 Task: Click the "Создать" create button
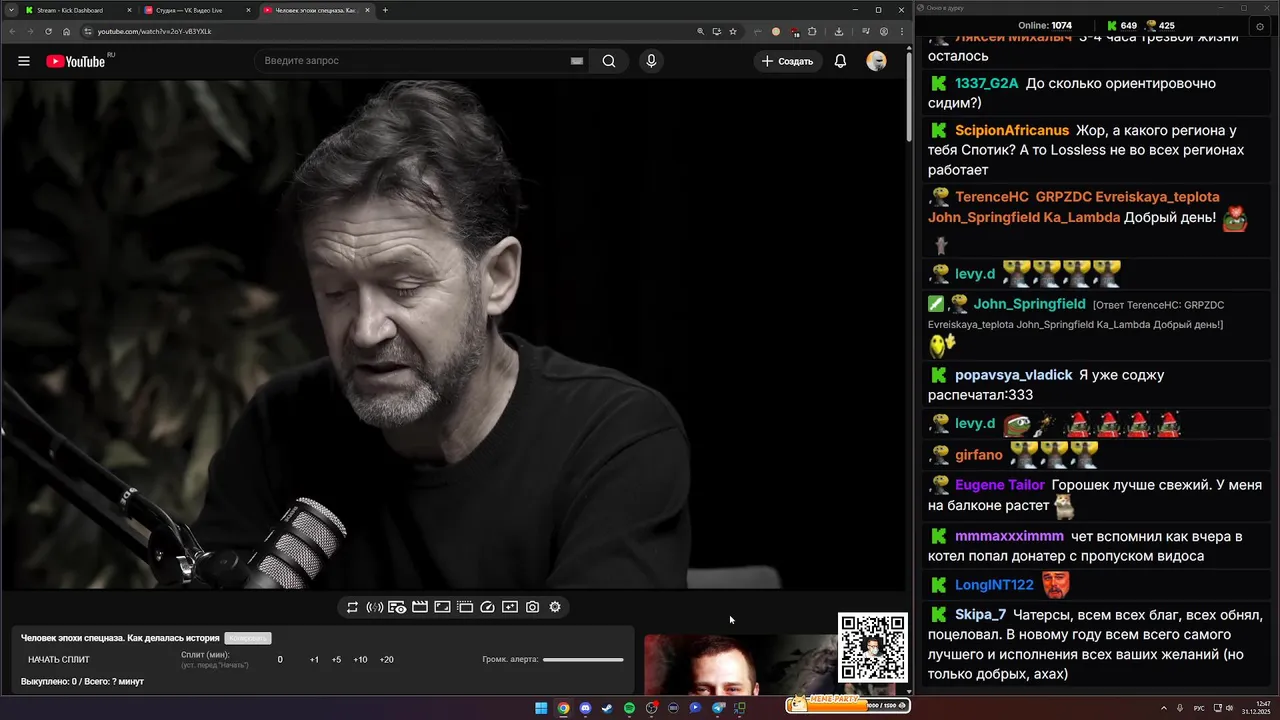(x=788, y=61)
